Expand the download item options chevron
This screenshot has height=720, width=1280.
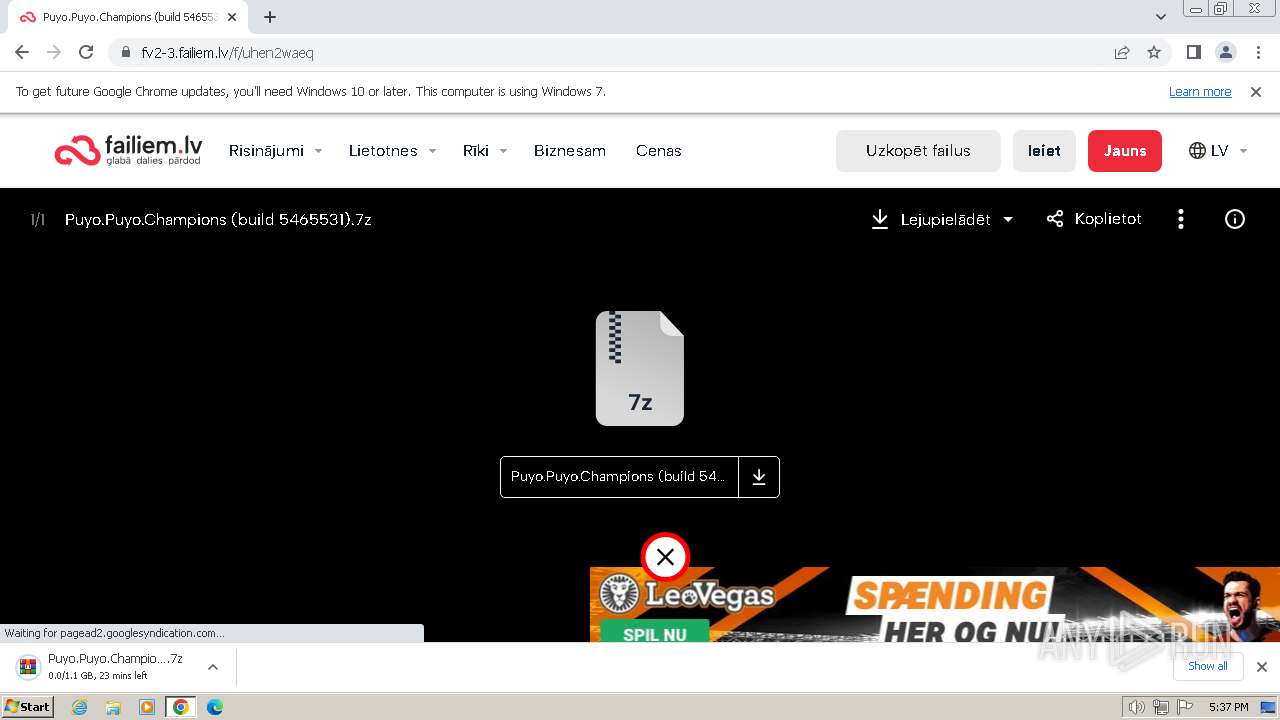coord(213,667)
